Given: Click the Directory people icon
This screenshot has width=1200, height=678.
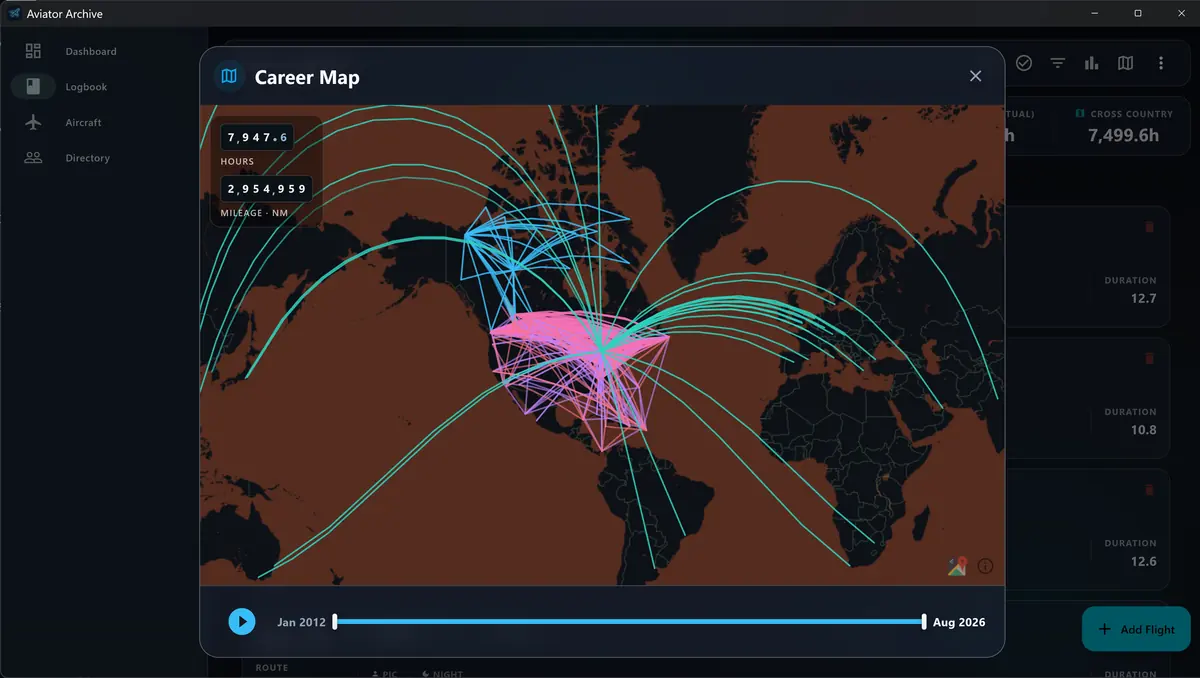Looking at the screenshot, I should tap(33, 158).
